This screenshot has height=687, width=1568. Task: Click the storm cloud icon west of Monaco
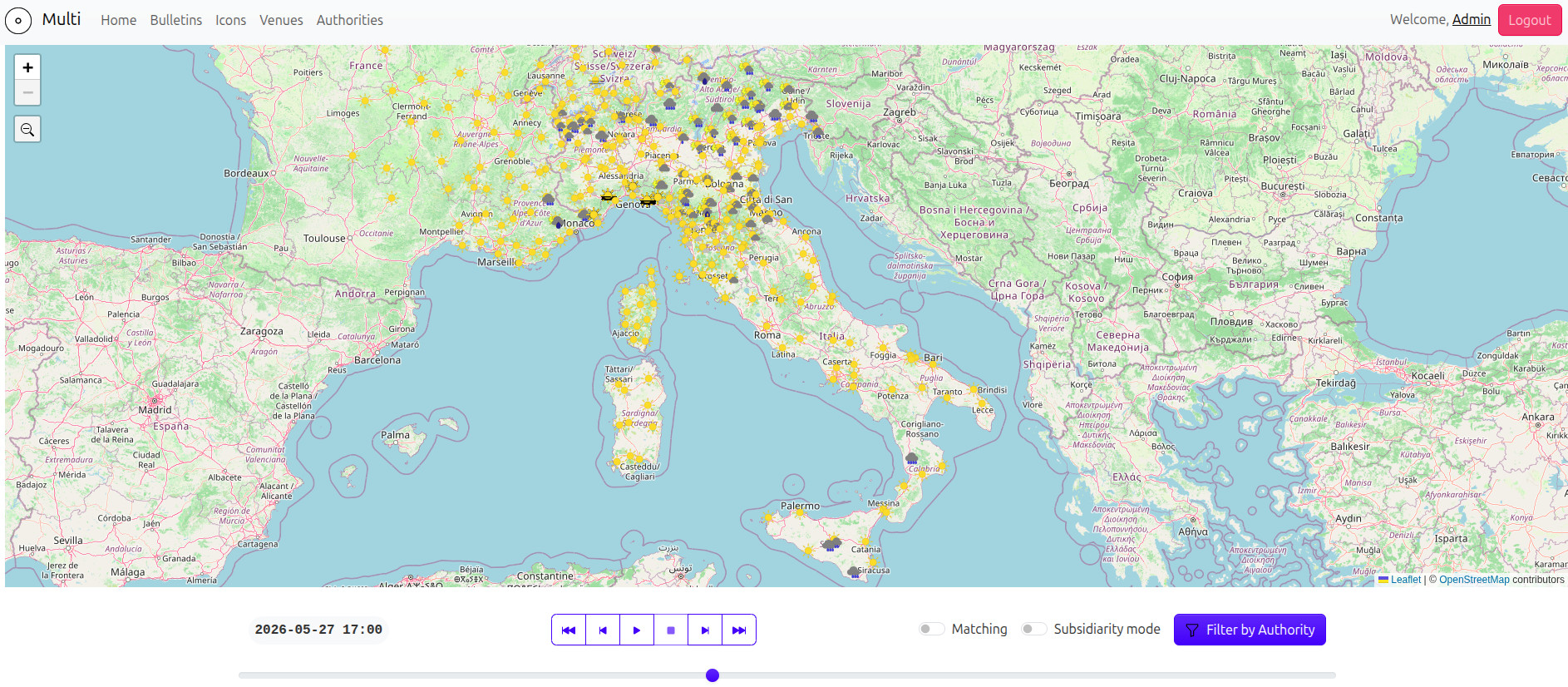(x=559, y=223)
